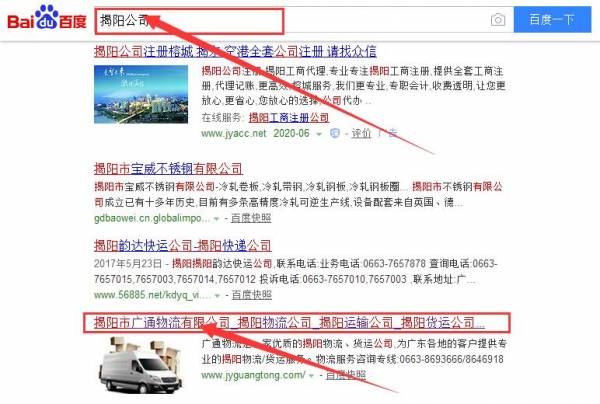The image size is (600, 404).
Task: Click the 评价 link
Action: [x=361, y=133]
